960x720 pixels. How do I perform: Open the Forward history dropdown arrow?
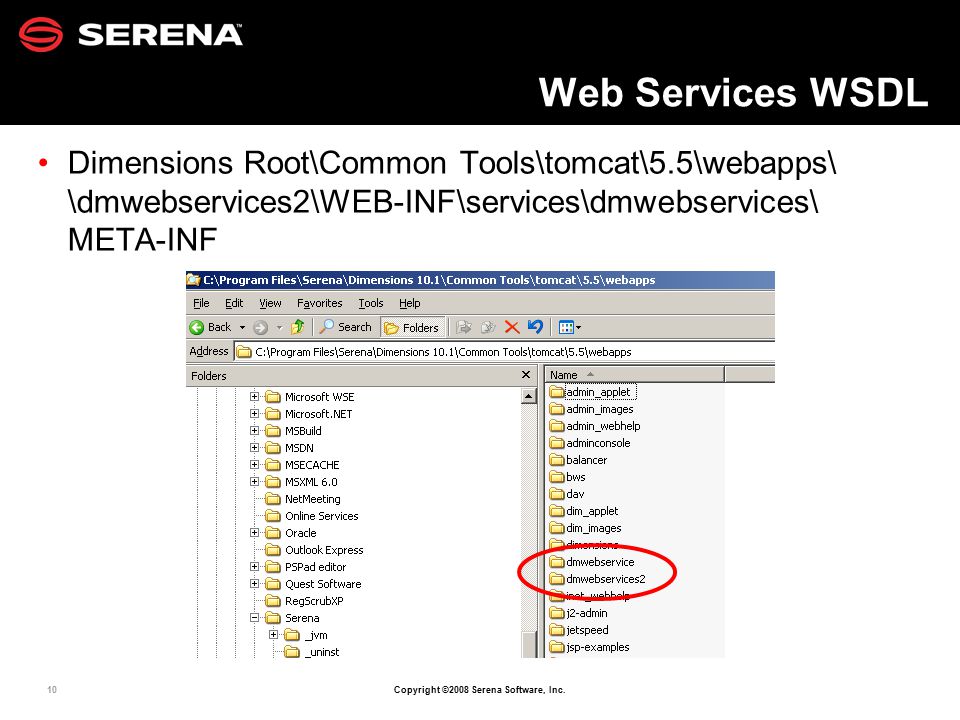click(x=279, y=328)
